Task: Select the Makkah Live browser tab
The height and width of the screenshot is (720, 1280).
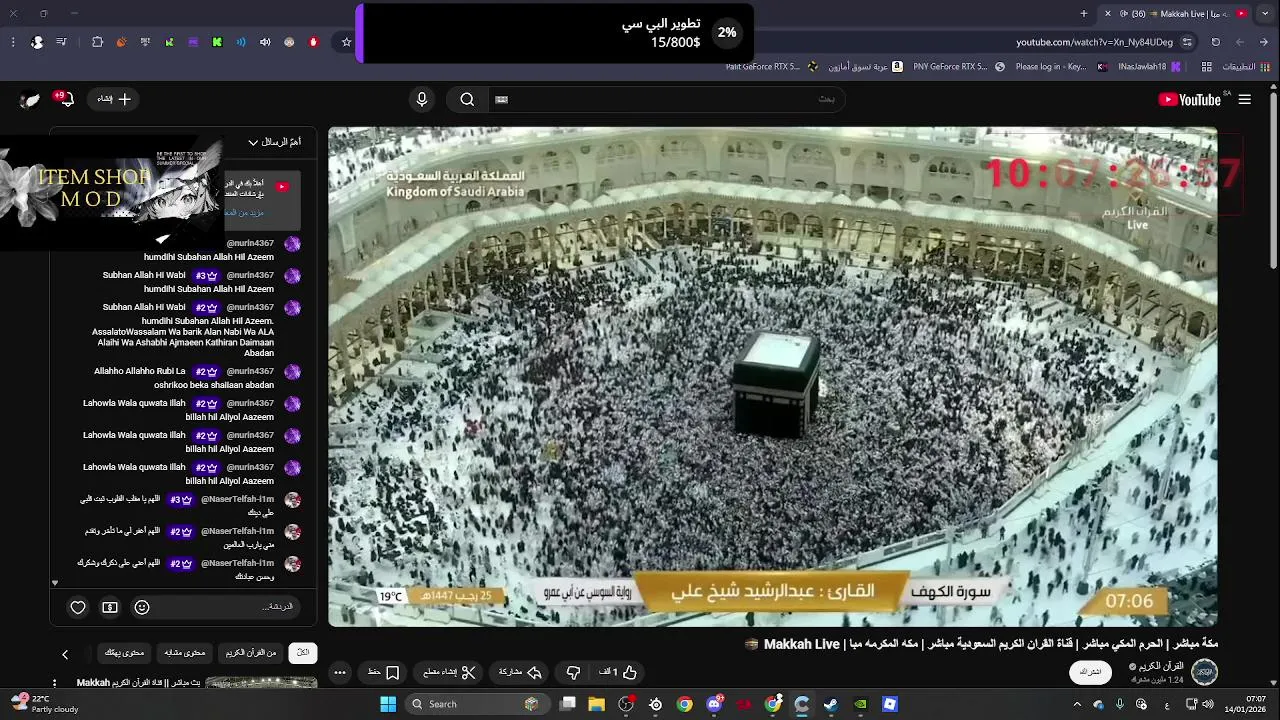Action: (x=1176, y=13)
